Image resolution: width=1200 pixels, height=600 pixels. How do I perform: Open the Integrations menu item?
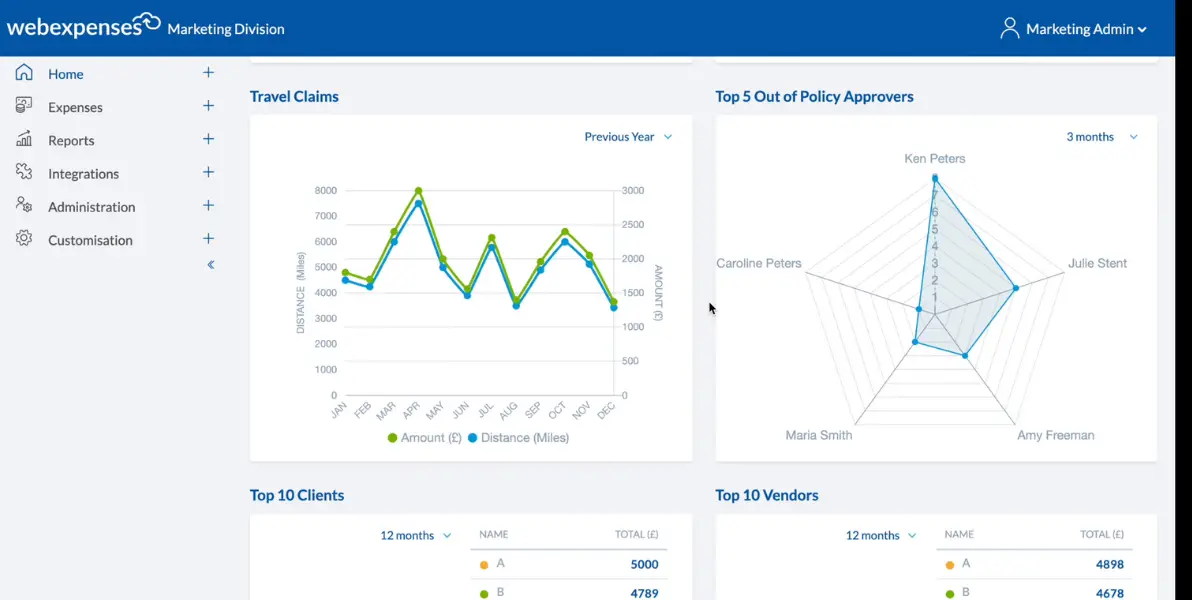83,174
